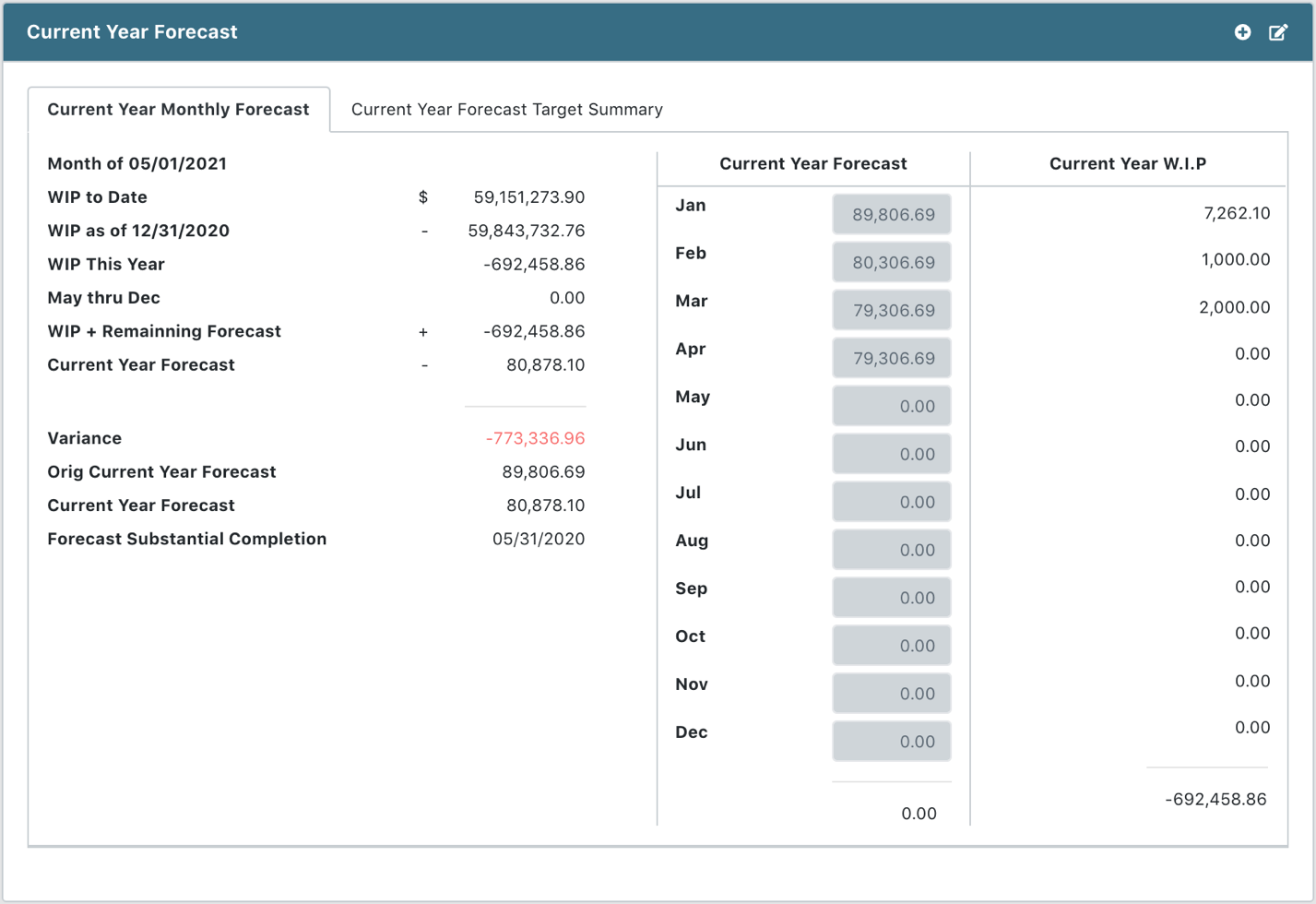Click the Aug forecast input field
Screen dimensions: 1316x904
click(x=892, y=550)
